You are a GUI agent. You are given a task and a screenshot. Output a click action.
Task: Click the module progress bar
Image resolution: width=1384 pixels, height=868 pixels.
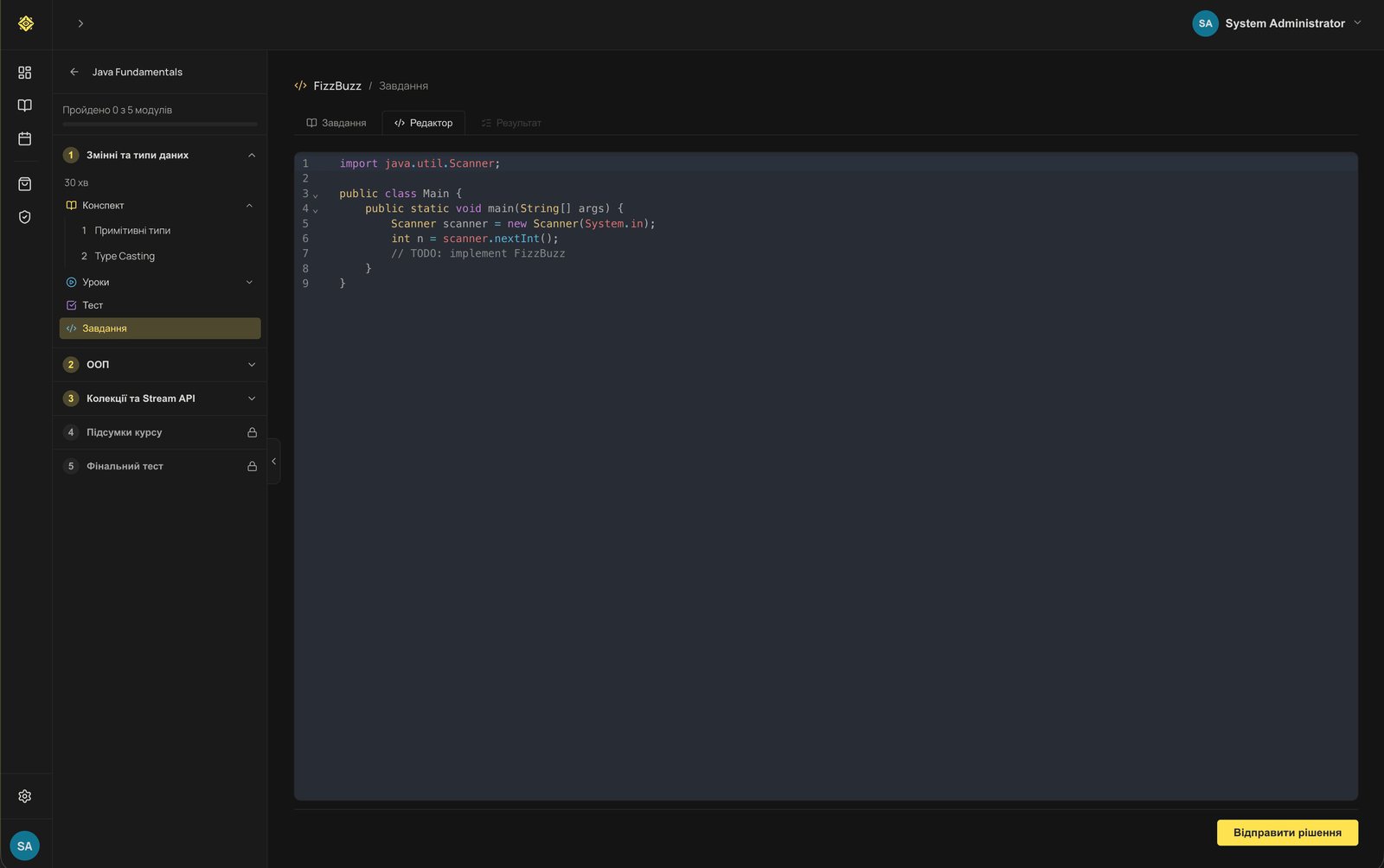[x=160, y=124]
